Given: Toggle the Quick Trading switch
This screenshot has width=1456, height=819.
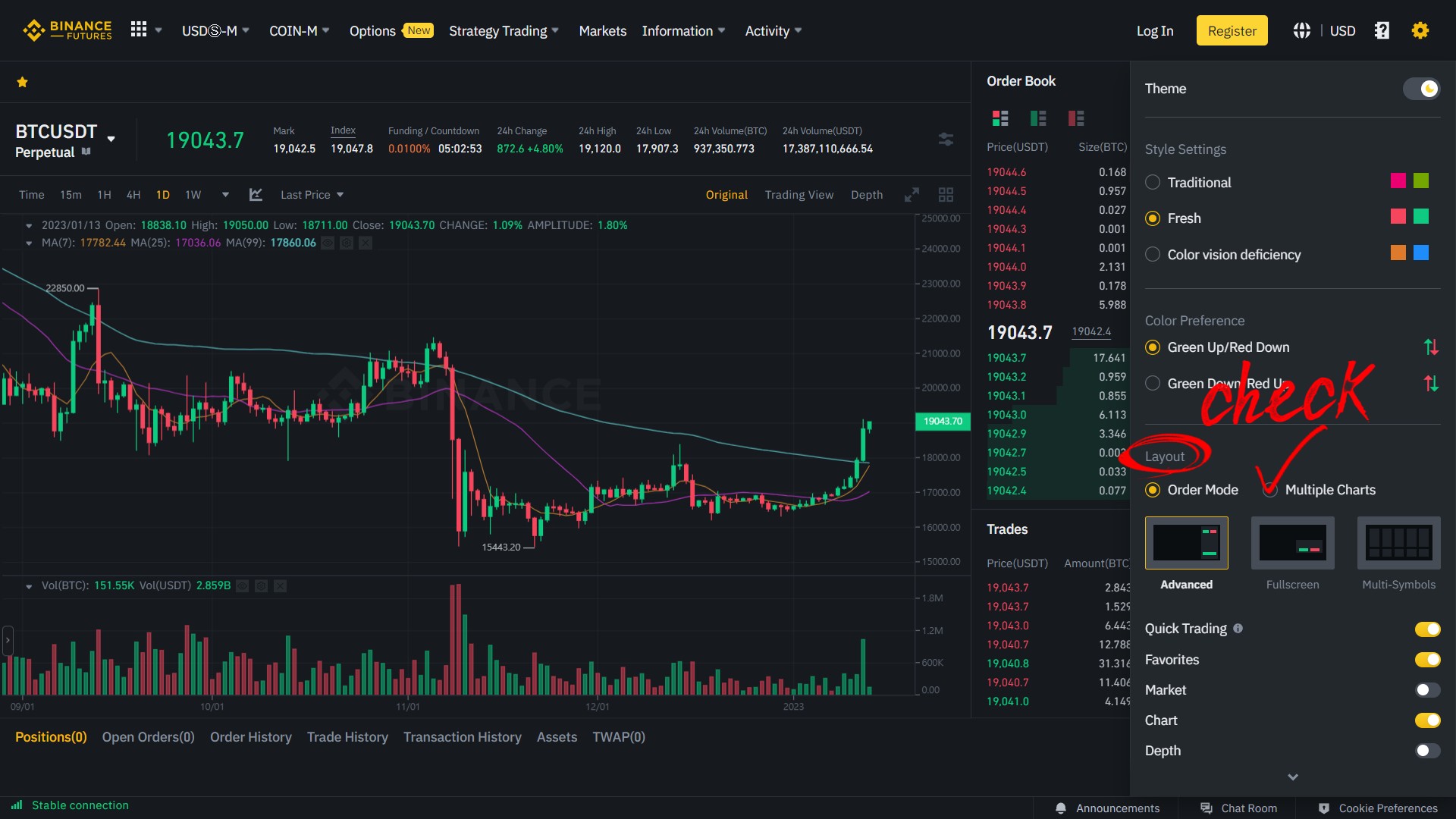Looking at the screenshot, I should click(x=1427, y=629).
